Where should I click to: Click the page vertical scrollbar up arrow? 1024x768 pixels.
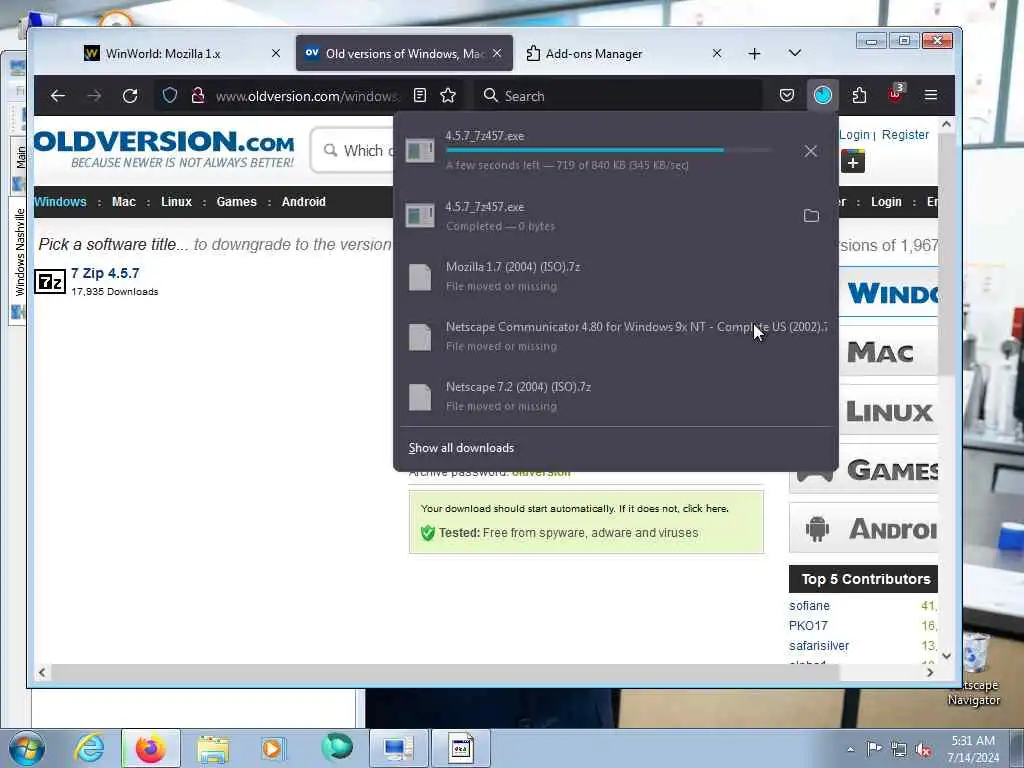coord(946,124)
